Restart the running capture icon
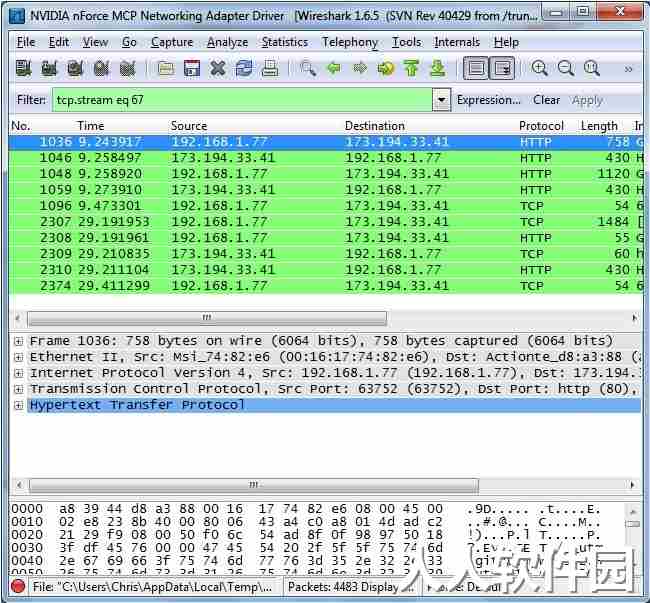650x603 pixels. [x=128, y=68]
